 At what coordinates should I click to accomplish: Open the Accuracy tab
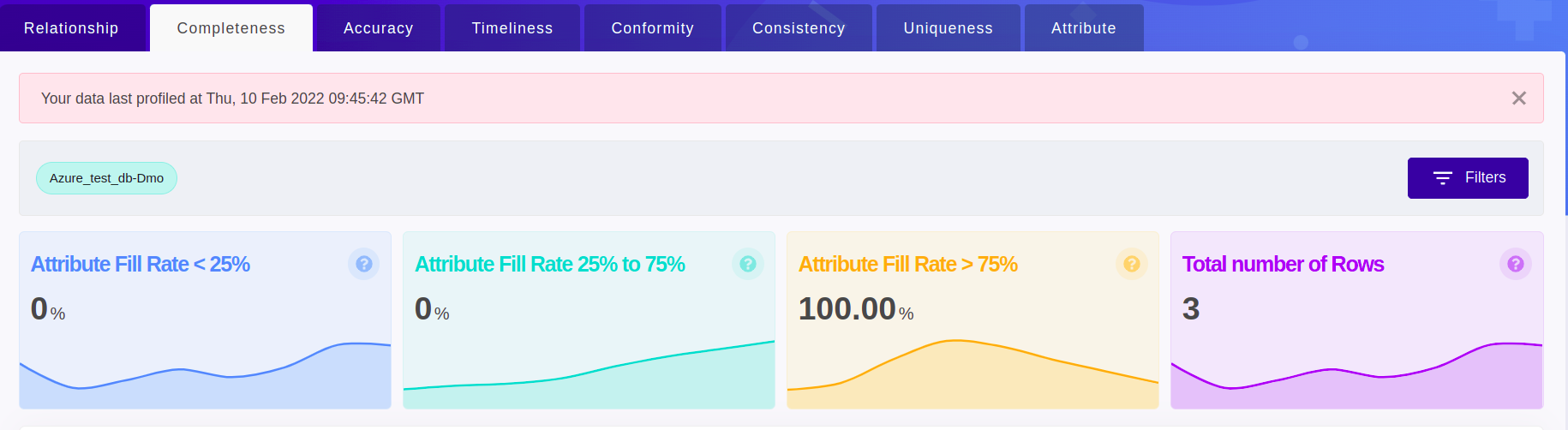click(x=379, y=28)
